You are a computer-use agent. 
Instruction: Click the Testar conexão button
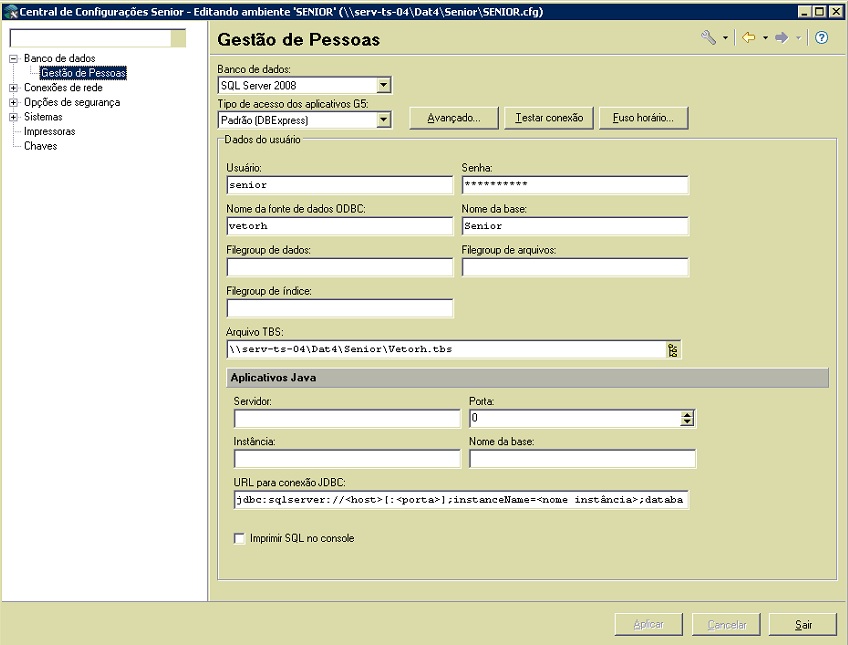point(549,118)
